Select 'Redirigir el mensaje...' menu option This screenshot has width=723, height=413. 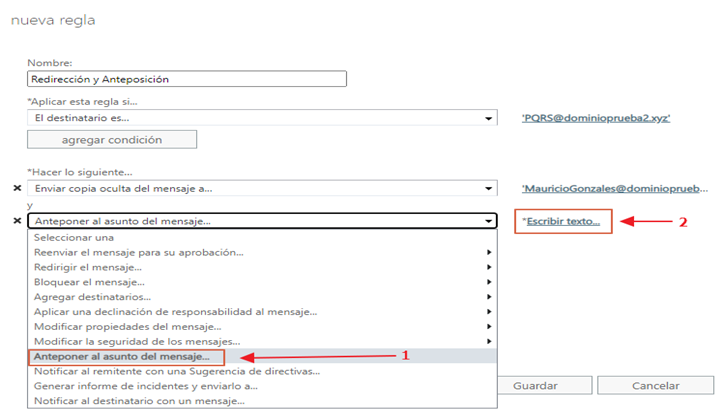89,267
